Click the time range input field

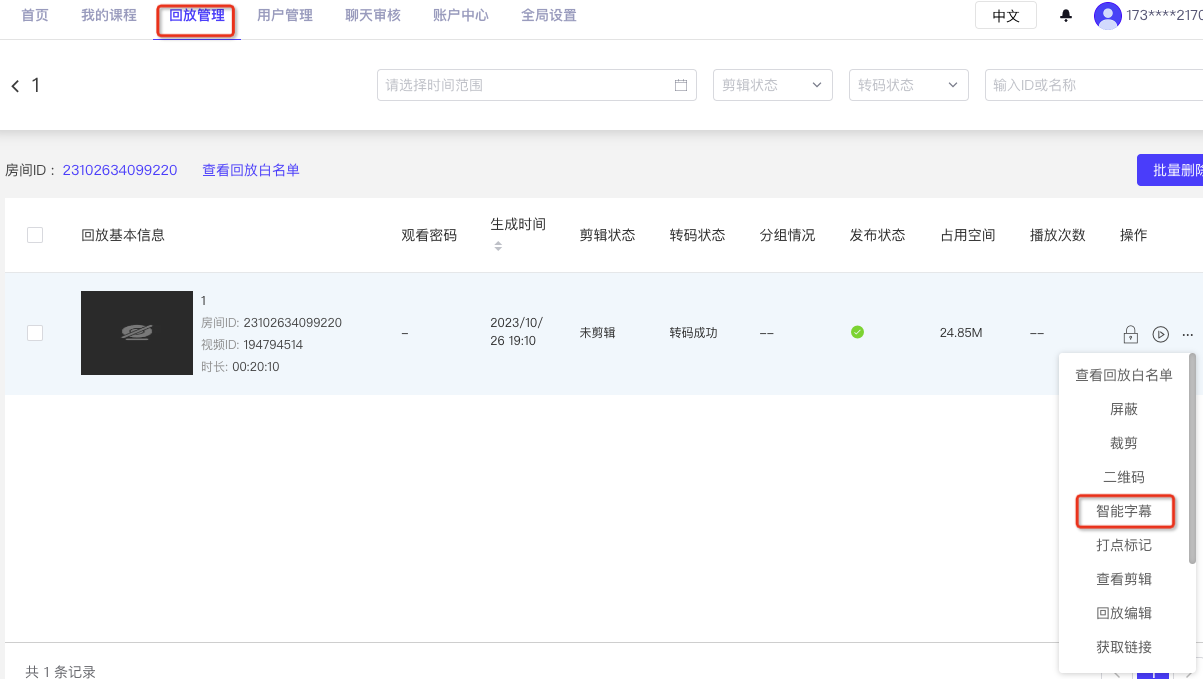[537, 85]
